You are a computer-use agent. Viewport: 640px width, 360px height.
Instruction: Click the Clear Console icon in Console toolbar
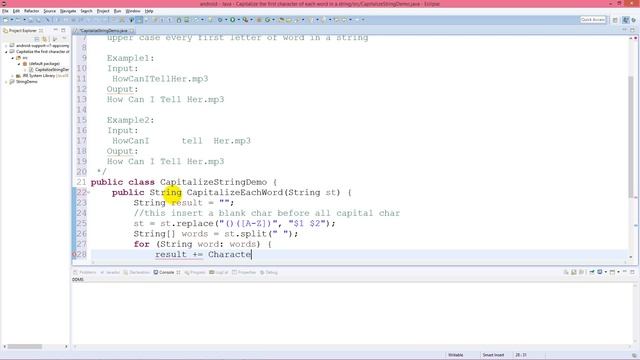pyautogui.click(x=566, y=272)
